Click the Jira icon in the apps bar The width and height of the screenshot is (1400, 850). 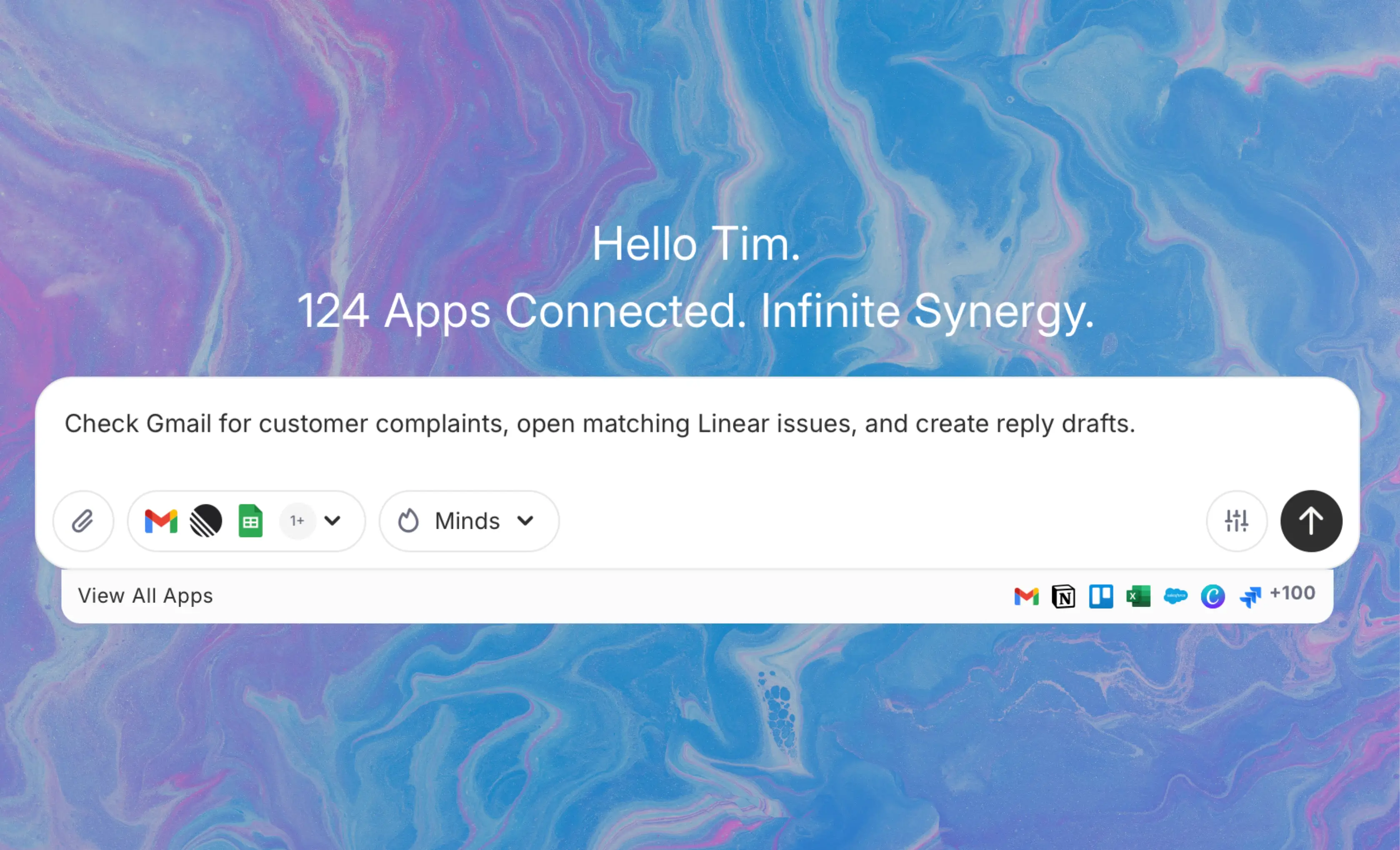(1250, 597)
